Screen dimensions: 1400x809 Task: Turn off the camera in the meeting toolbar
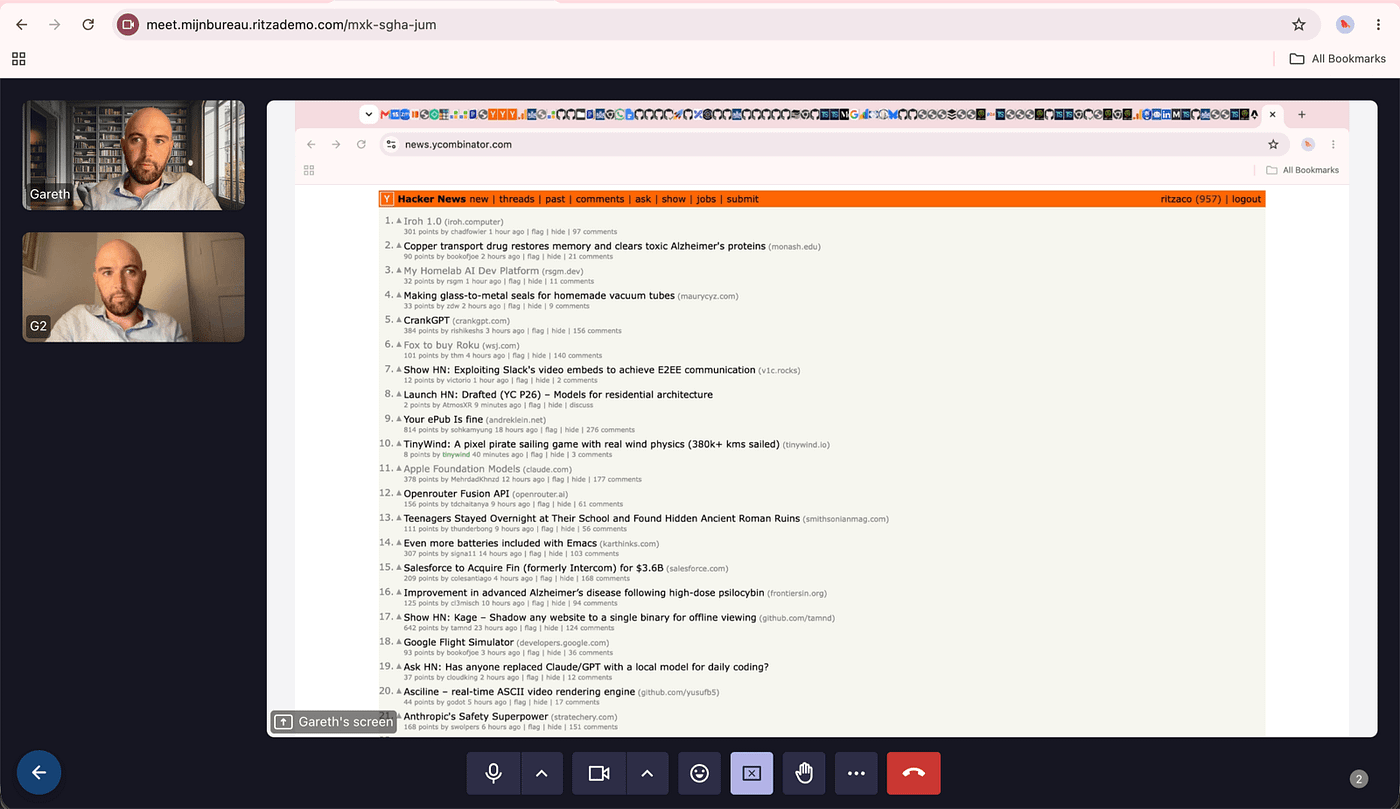599,773
